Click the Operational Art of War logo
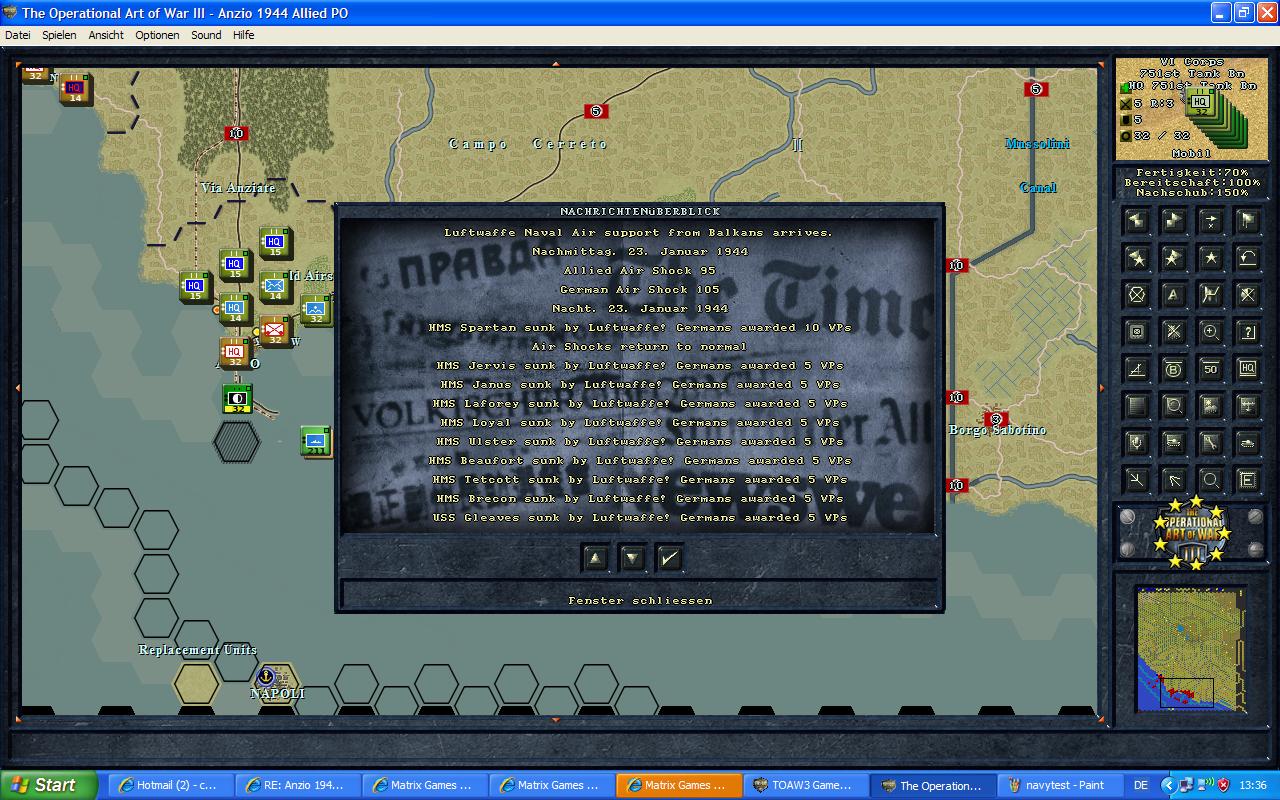Screen dimensions: 1280x800 pyautogui.click(x=1190, y=533)
